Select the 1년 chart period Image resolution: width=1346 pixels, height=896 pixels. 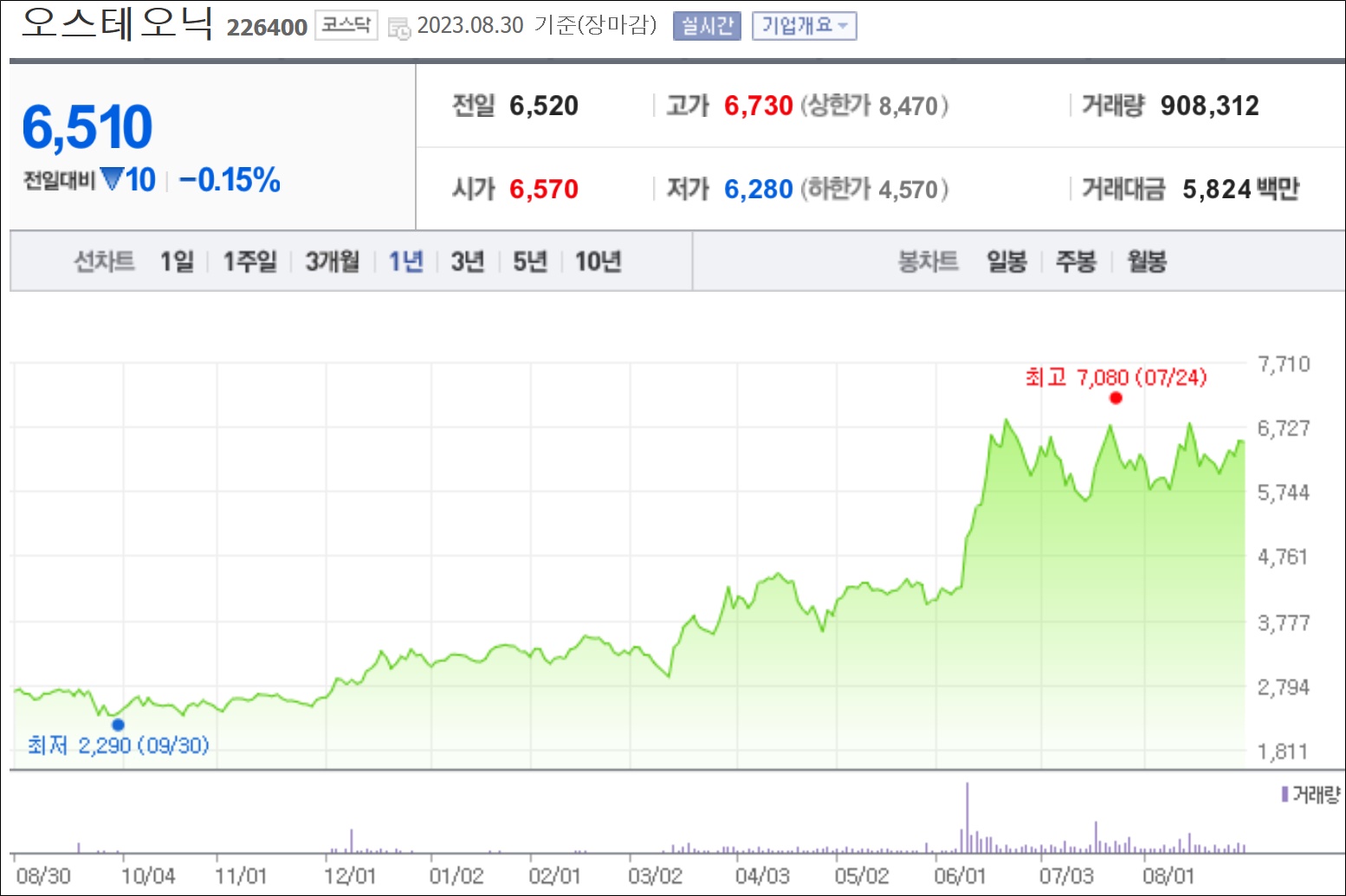(406, 261)
